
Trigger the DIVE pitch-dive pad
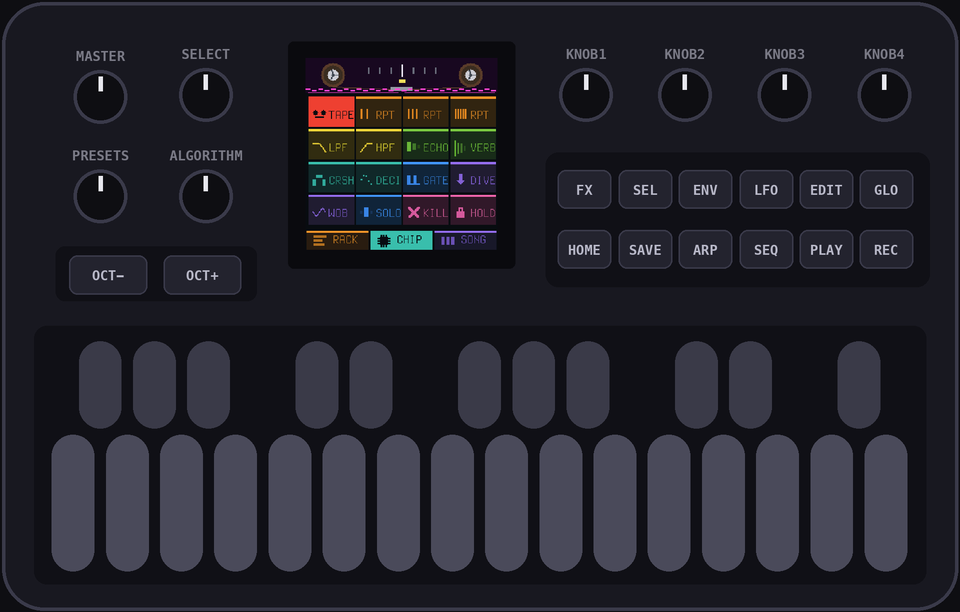tap(473, 178)
